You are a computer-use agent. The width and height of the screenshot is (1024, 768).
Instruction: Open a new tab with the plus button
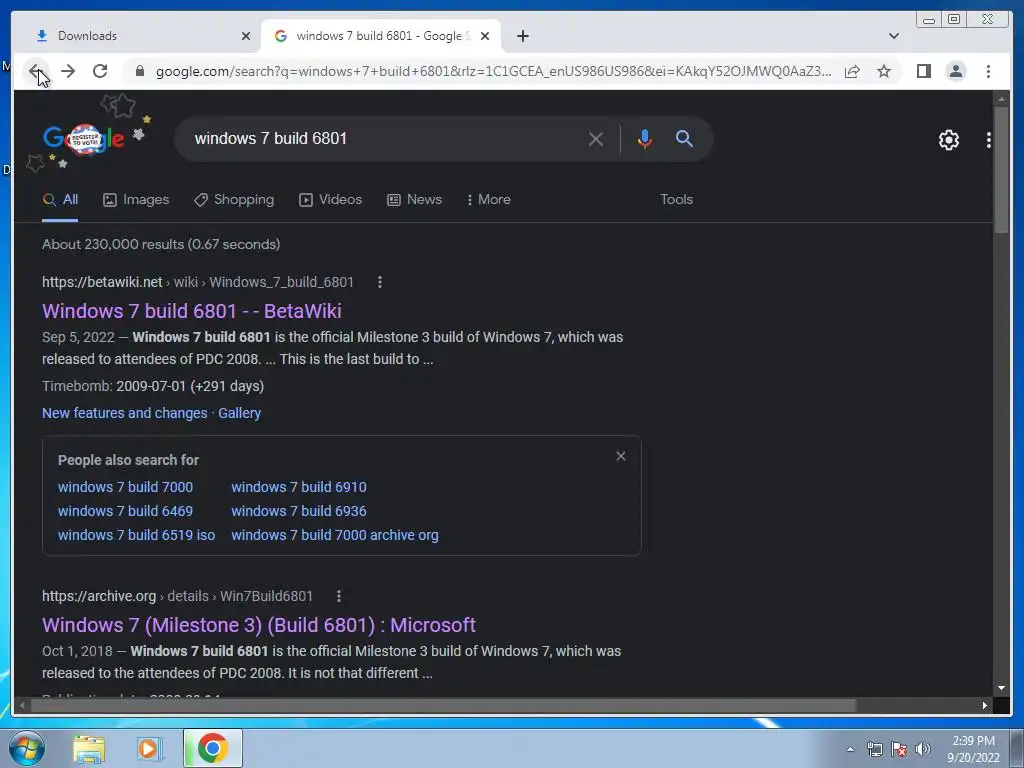click(522, 36)
